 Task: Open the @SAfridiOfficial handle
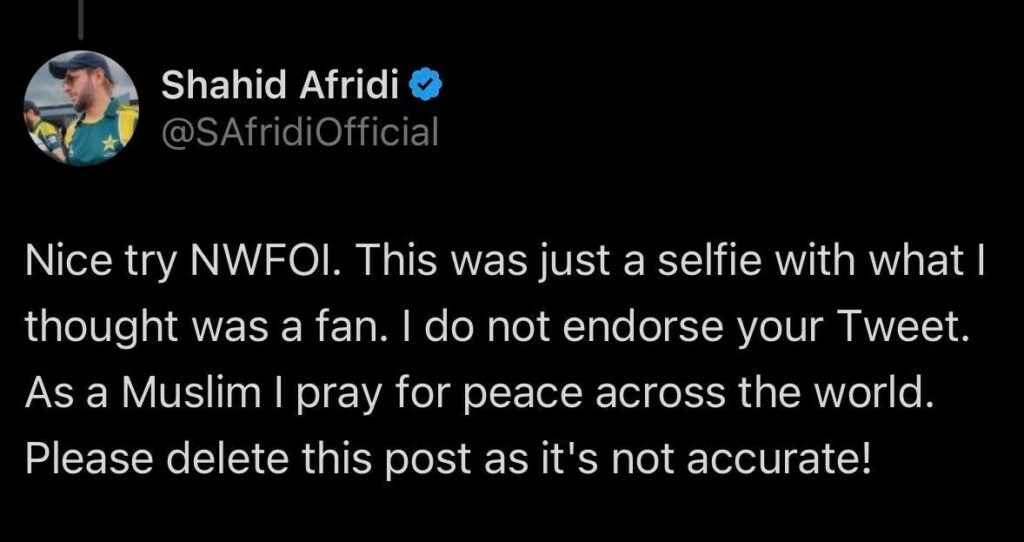click(299, 130)
